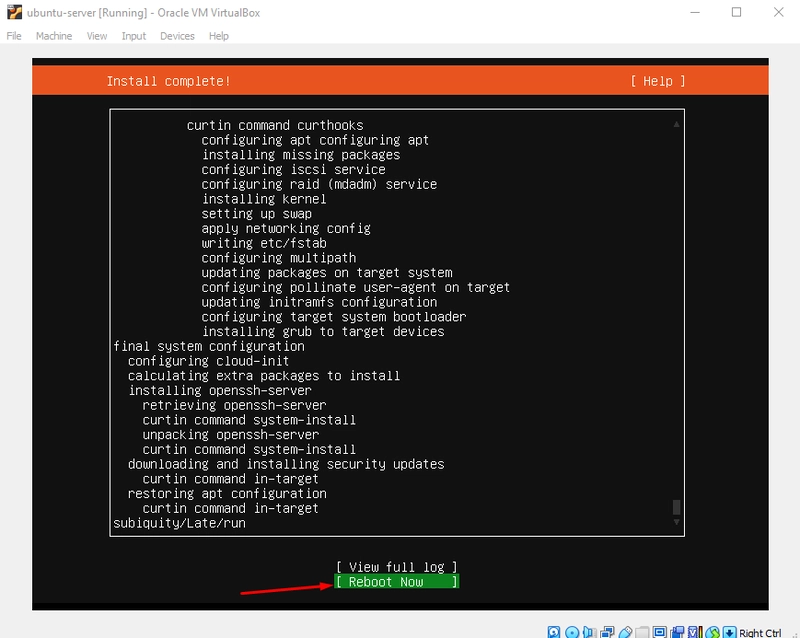This screenshot has width=800, height=638.
Task: Click the installing missing packages line
Action: [301, 155]
